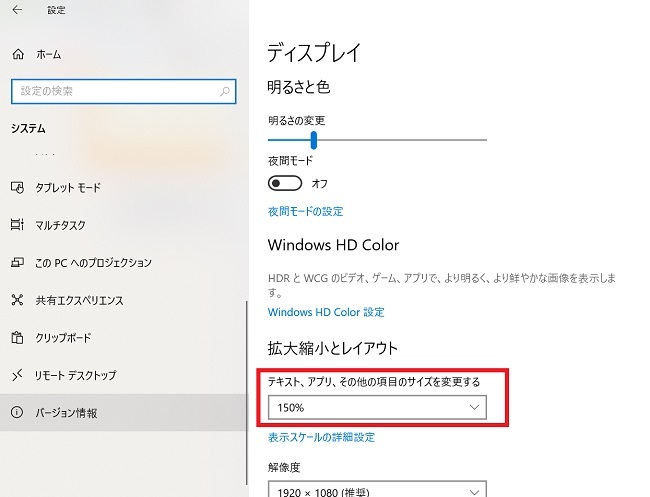Image resolution: width=650 pixels, height=497 pixels.
Task: Click the HDR と WCG description text
Action: point(442,285)
